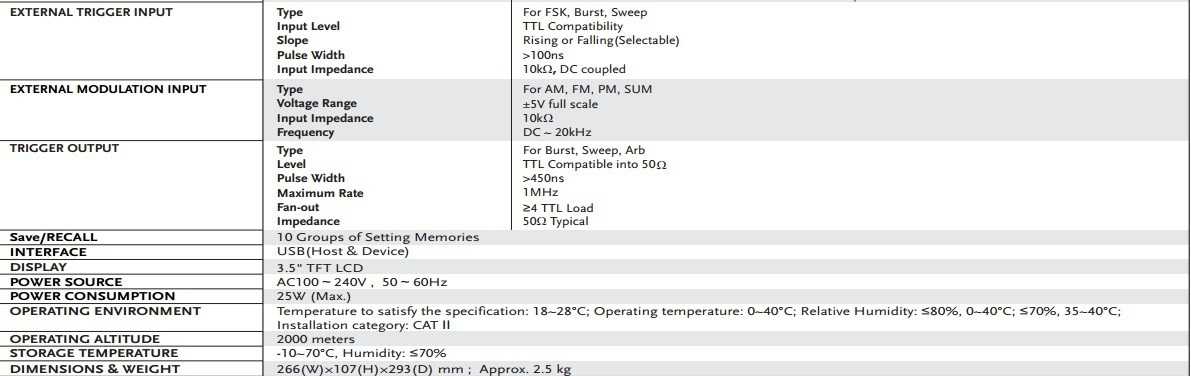Screen dimensions: 1191x376
Task: Click the 'USB(Host & Device)' value
Action: (343, 251)
